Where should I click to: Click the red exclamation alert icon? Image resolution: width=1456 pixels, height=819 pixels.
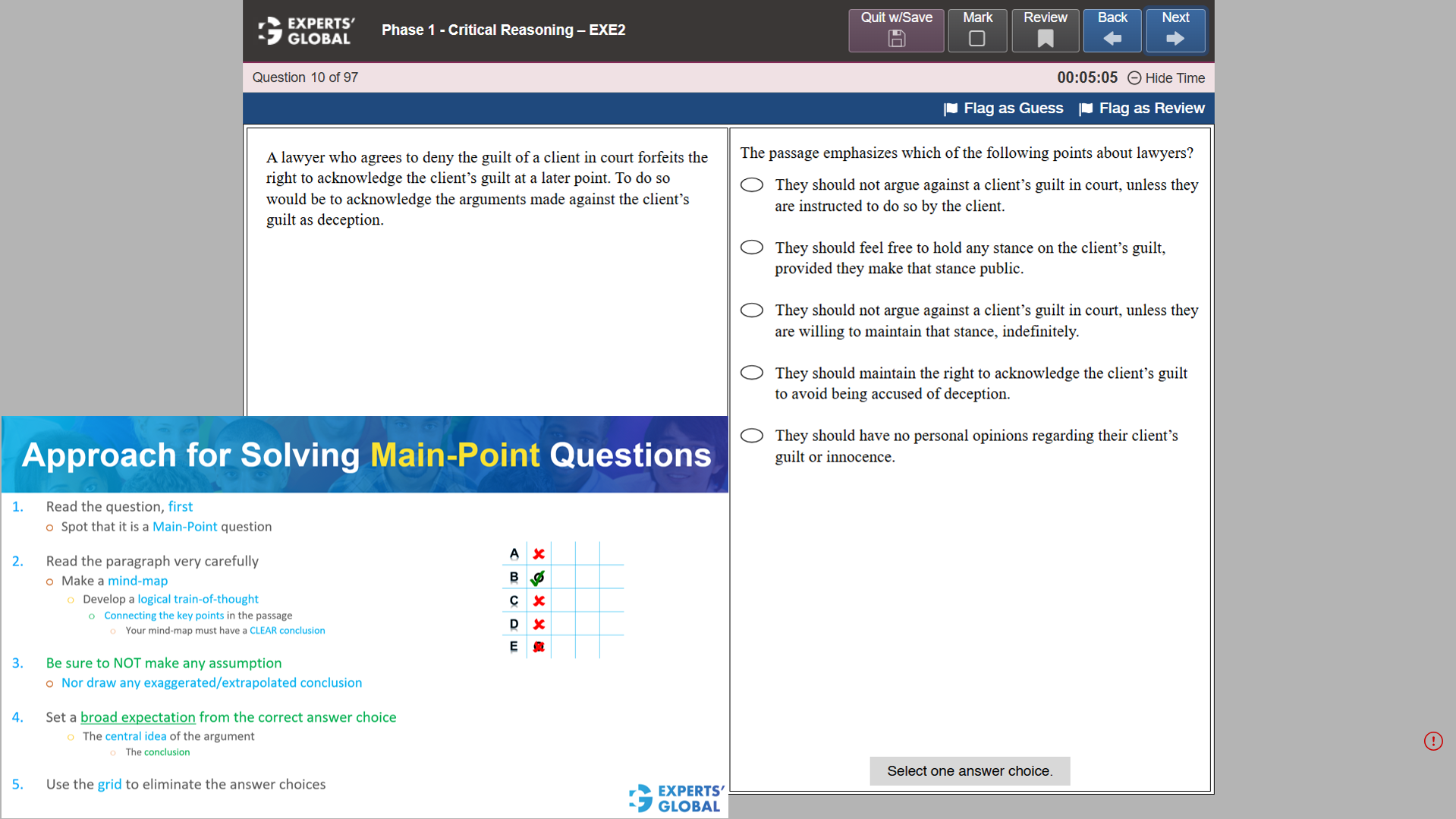point(1433,742)
